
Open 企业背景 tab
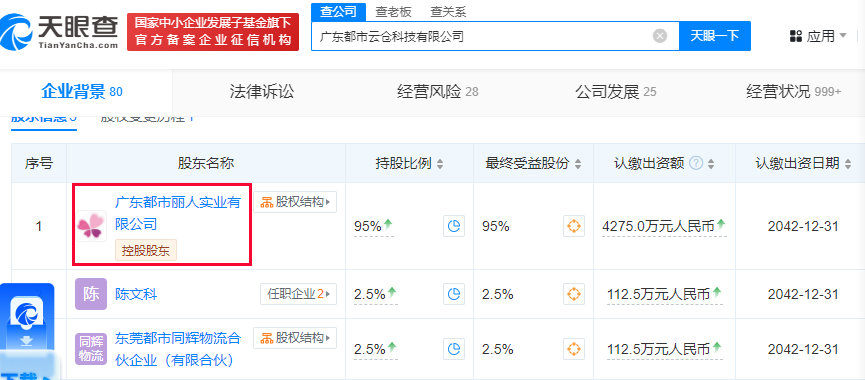click(x=82, y=92)
